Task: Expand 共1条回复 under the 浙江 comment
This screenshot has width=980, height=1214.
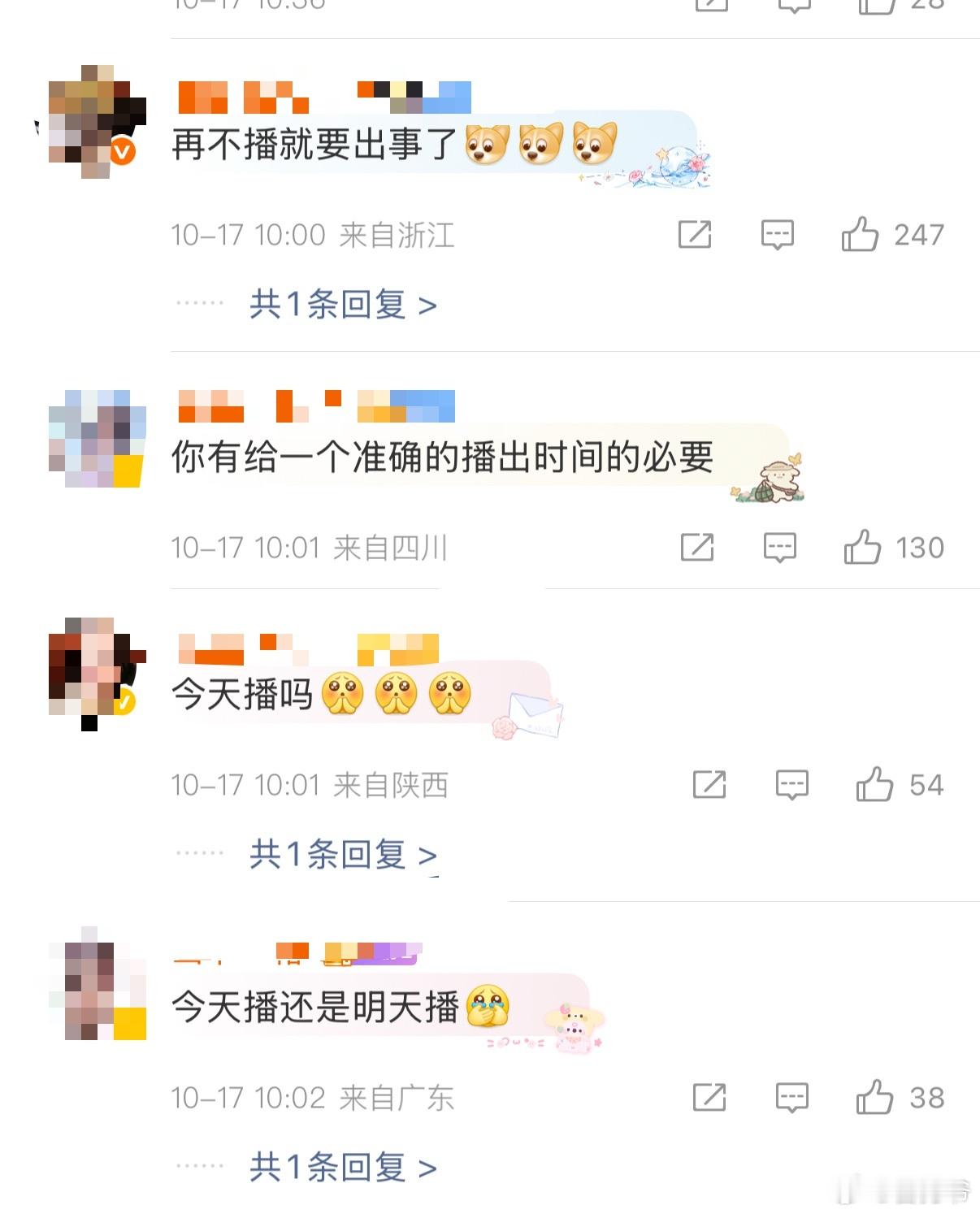Action: tap(343, 305)
